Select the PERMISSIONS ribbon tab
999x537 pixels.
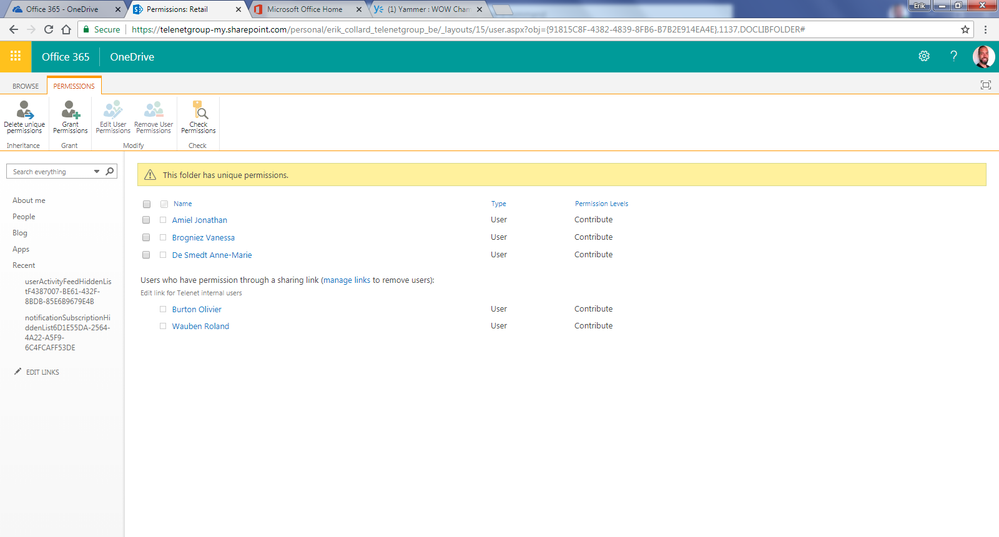coord(74,86)
